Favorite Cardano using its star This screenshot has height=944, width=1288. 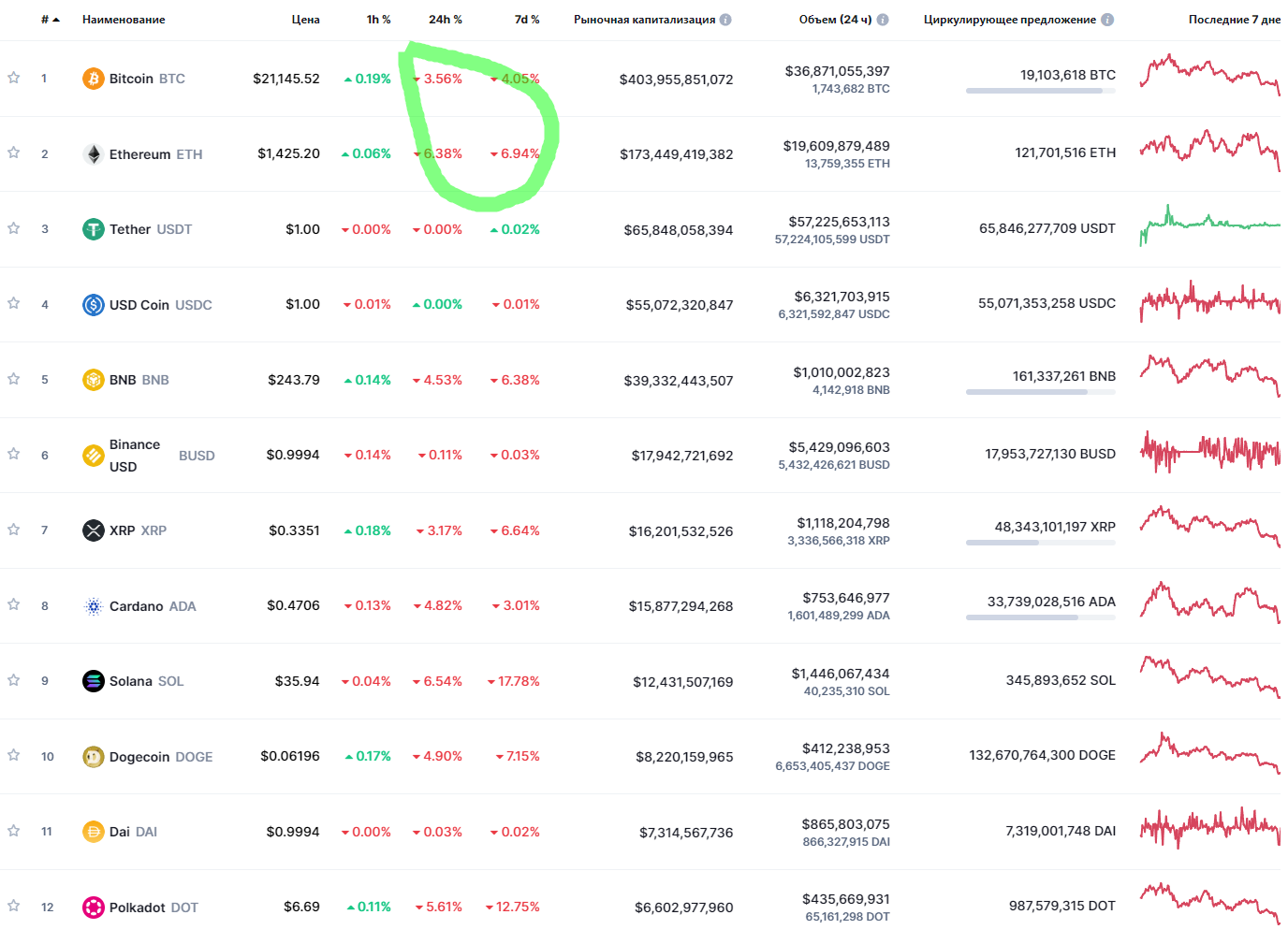point(14,604)
